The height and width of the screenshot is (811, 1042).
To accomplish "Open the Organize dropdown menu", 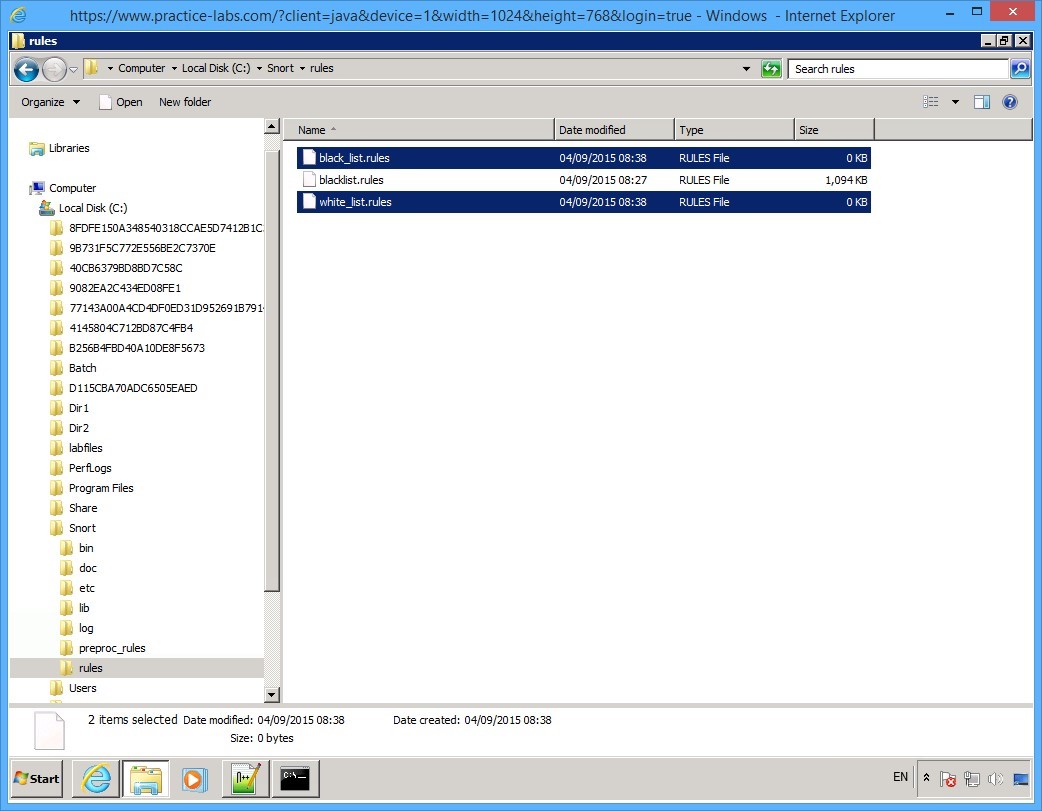I will point(49,101).
